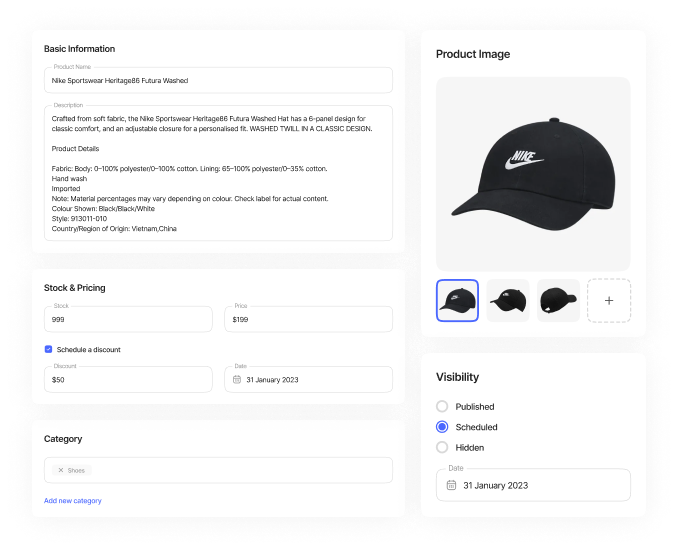Remove the Shoes category tag
The width and height of the screenshot is (678, 551).
pos(61,470)
